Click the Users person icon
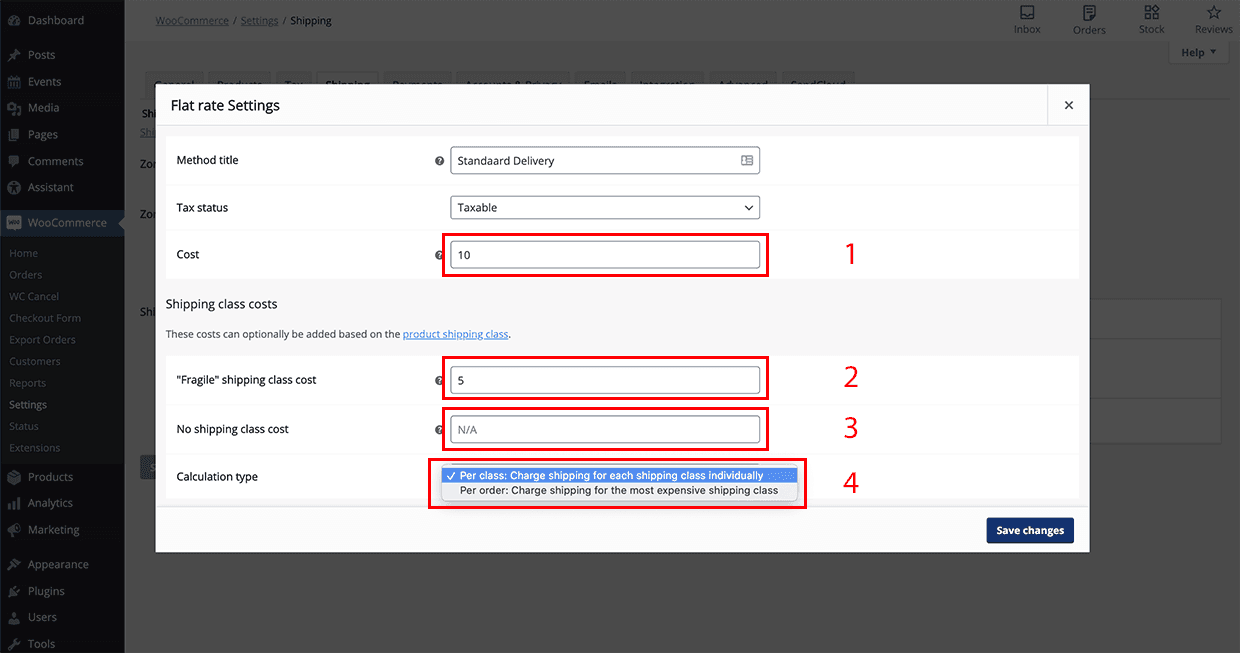 click(x=13, y=617)
